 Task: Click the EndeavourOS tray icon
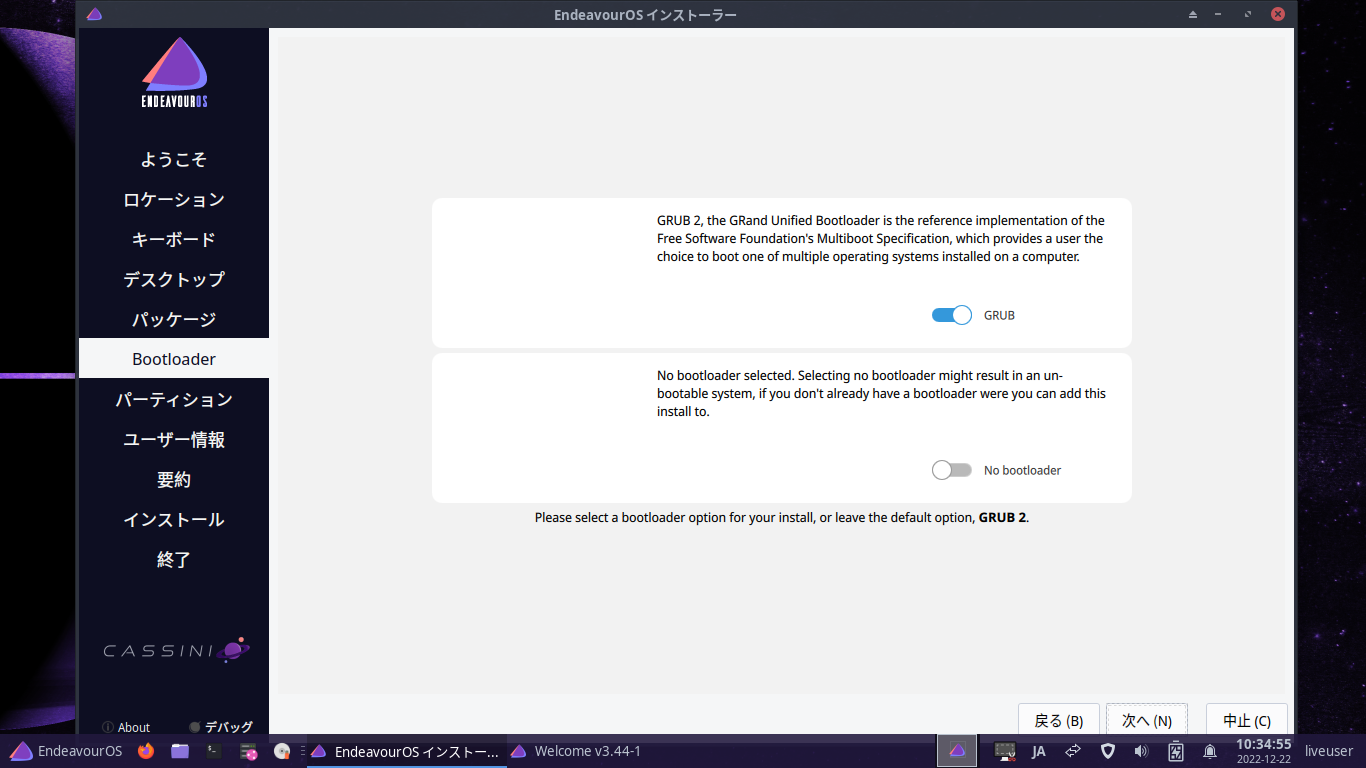pos(957,751)
